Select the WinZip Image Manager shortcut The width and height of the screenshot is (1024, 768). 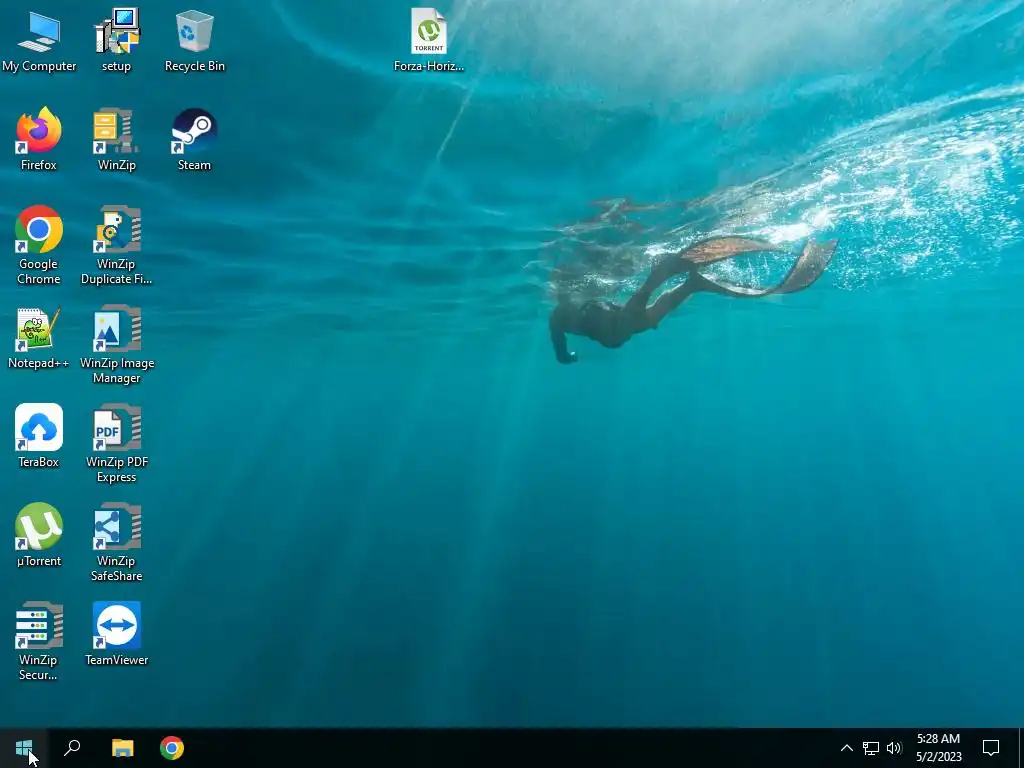[116, 344]
